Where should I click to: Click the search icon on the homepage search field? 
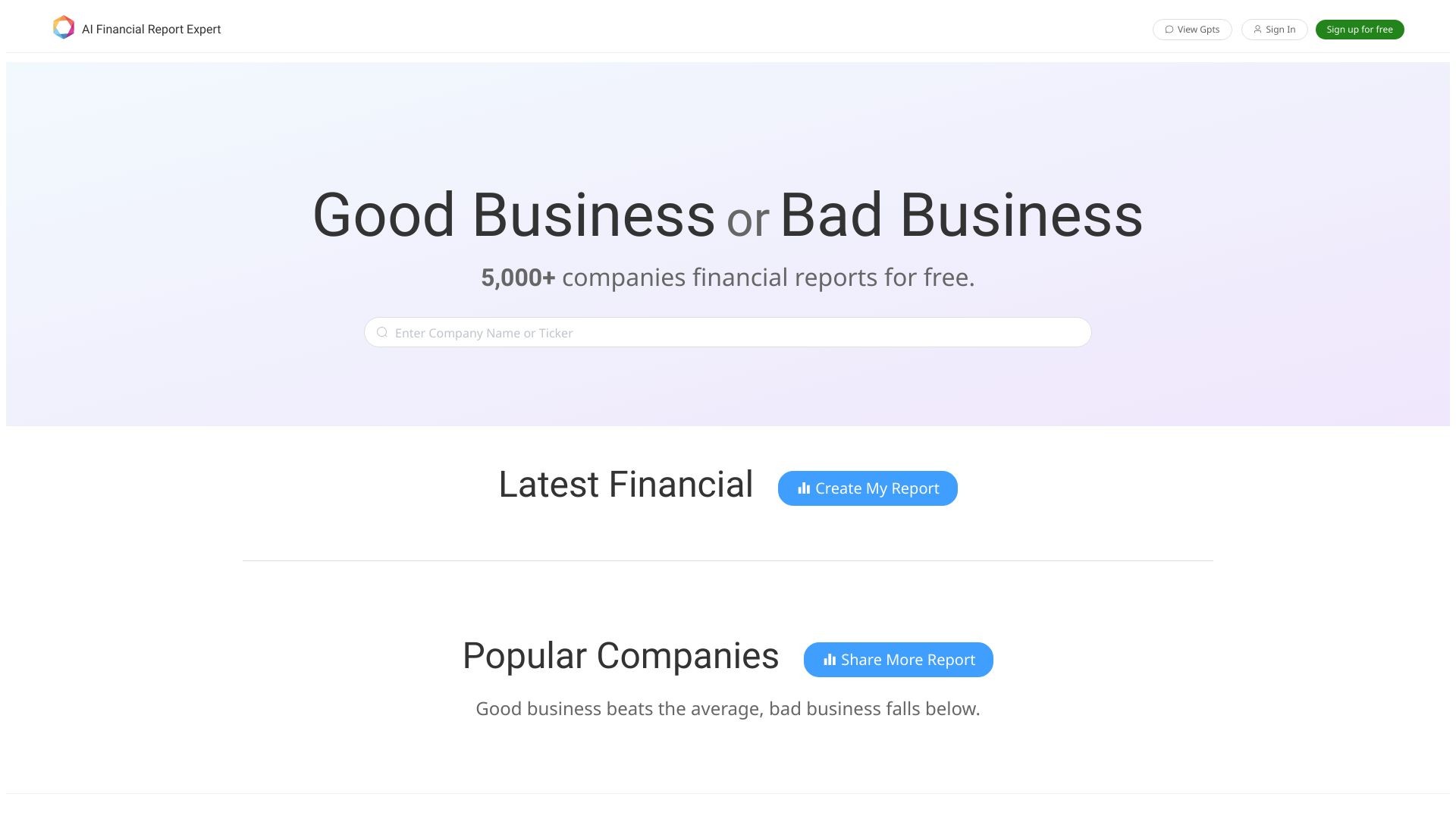[382, 332]
